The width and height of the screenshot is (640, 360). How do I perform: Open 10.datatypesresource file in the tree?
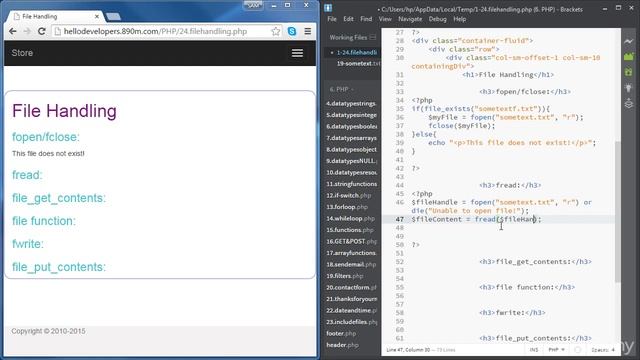point(351,173)
